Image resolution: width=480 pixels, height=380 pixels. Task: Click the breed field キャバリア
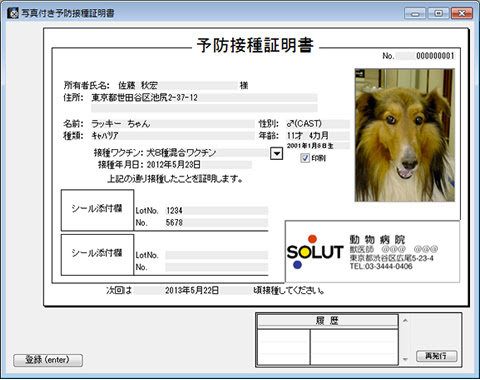(172, 136)
